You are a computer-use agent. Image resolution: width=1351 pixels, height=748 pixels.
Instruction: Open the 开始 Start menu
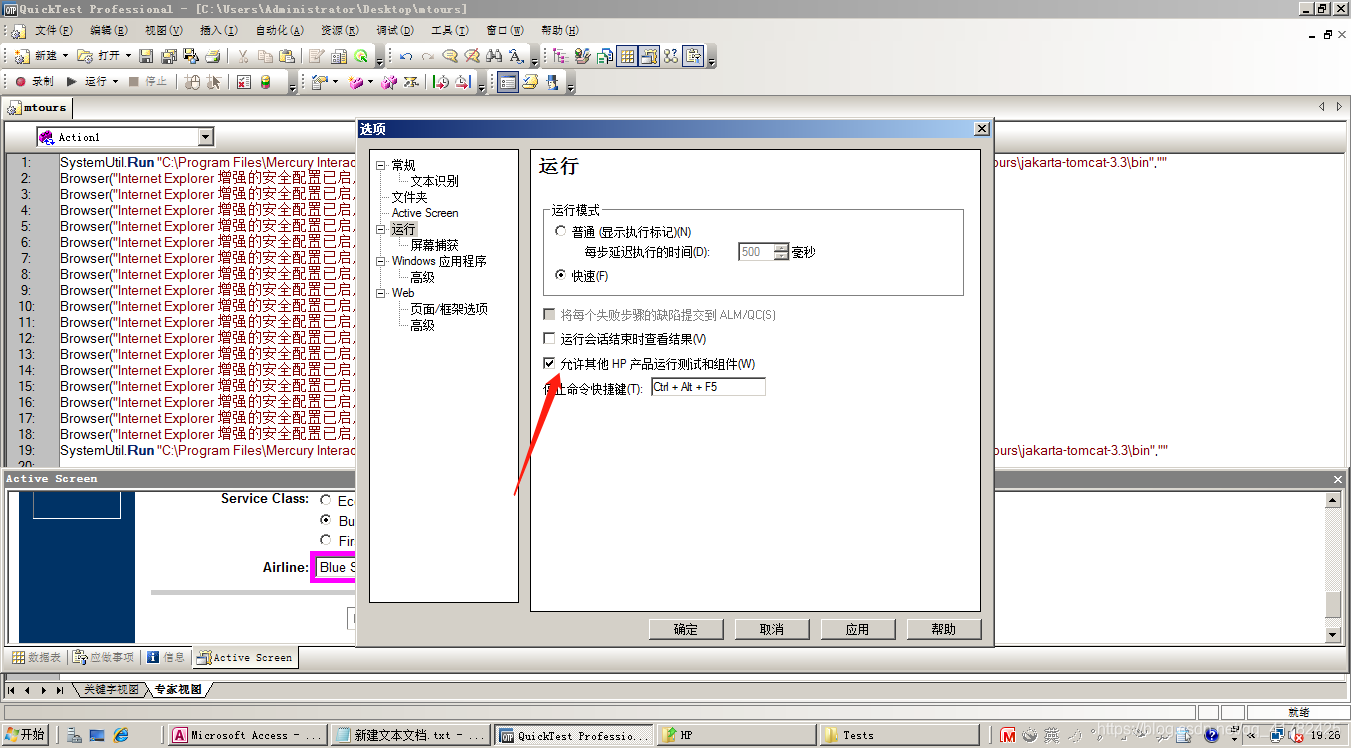[25, 735]
